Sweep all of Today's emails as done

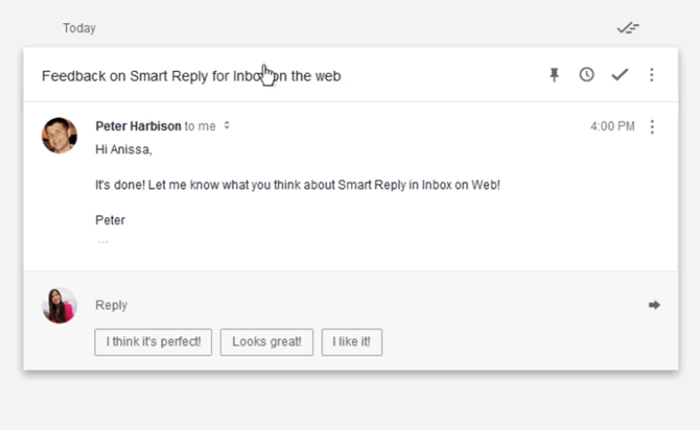(628, 28)
